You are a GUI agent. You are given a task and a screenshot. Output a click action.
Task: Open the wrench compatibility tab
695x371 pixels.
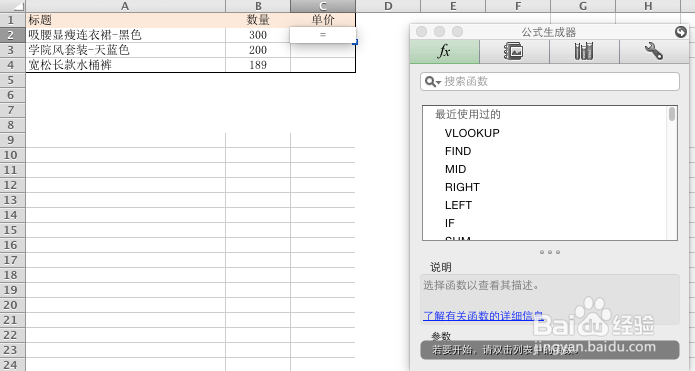point(654,51)
